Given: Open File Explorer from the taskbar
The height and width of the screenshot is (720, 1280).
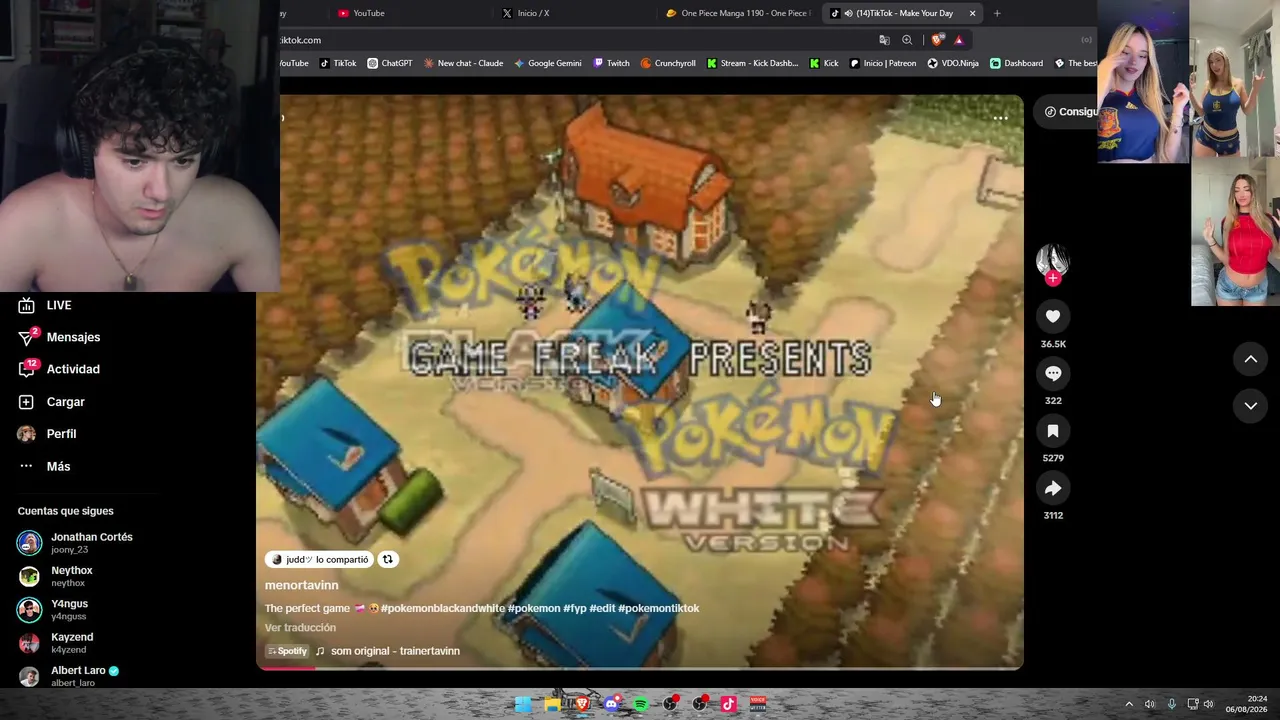Looking at the screenshot, I should point(552,704).
